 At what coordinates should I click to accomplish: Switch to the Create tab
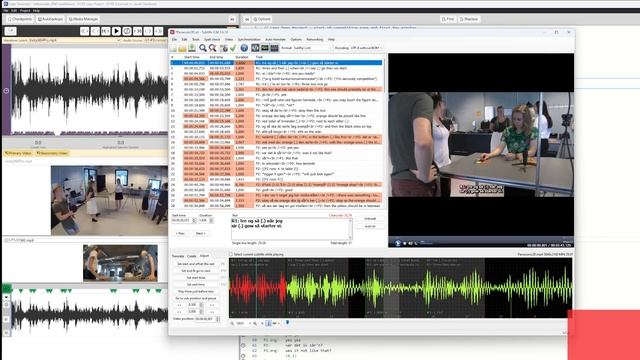pos(191,256)
